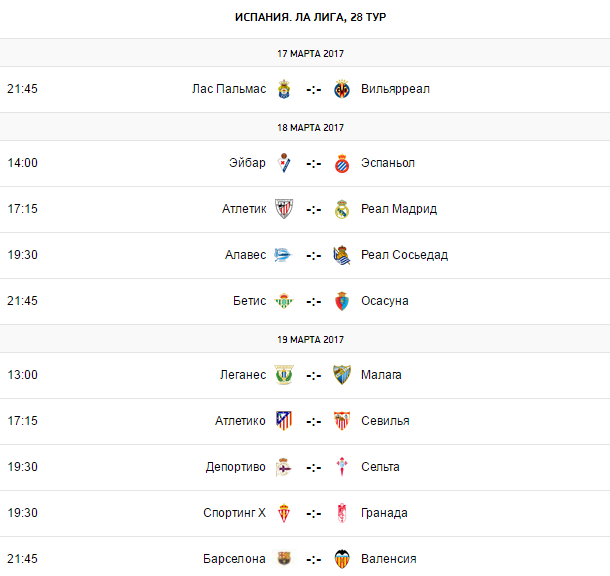Click the Эспаньол team name
This screenshot has width=610, height=576.
(x=388, y=163)
